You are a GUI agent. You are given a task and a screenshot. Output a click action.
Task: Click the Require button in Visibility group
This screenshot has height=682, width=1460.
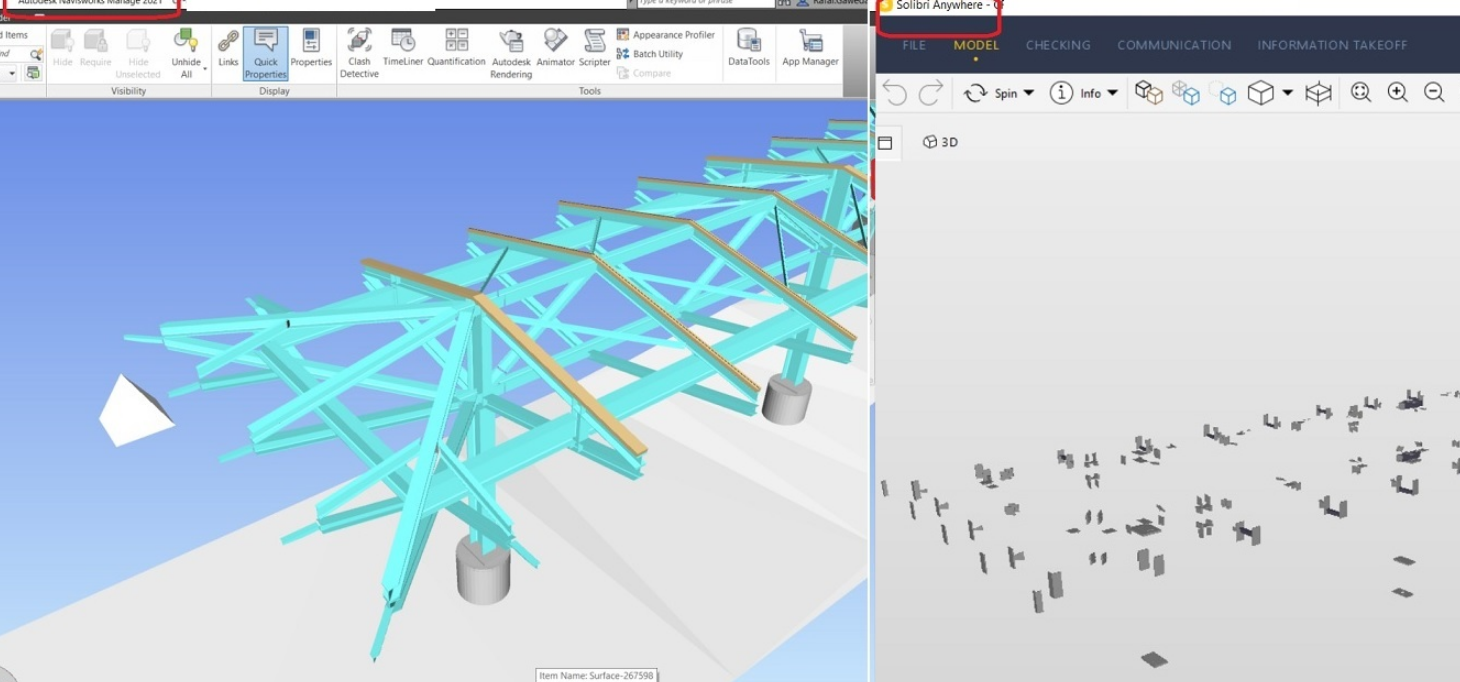(96, 48)
